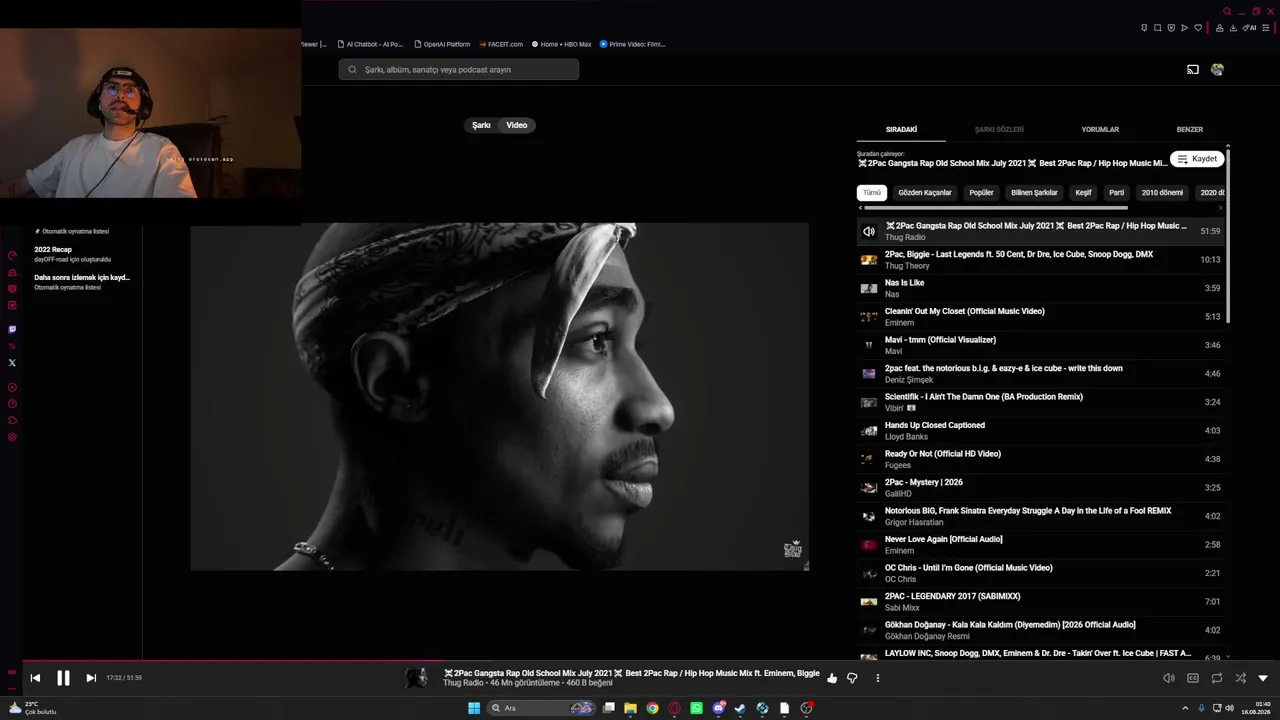Switch to Video mode
Image resolution: width=1280 pixels, height=720 pixels.
pos(517,125)
